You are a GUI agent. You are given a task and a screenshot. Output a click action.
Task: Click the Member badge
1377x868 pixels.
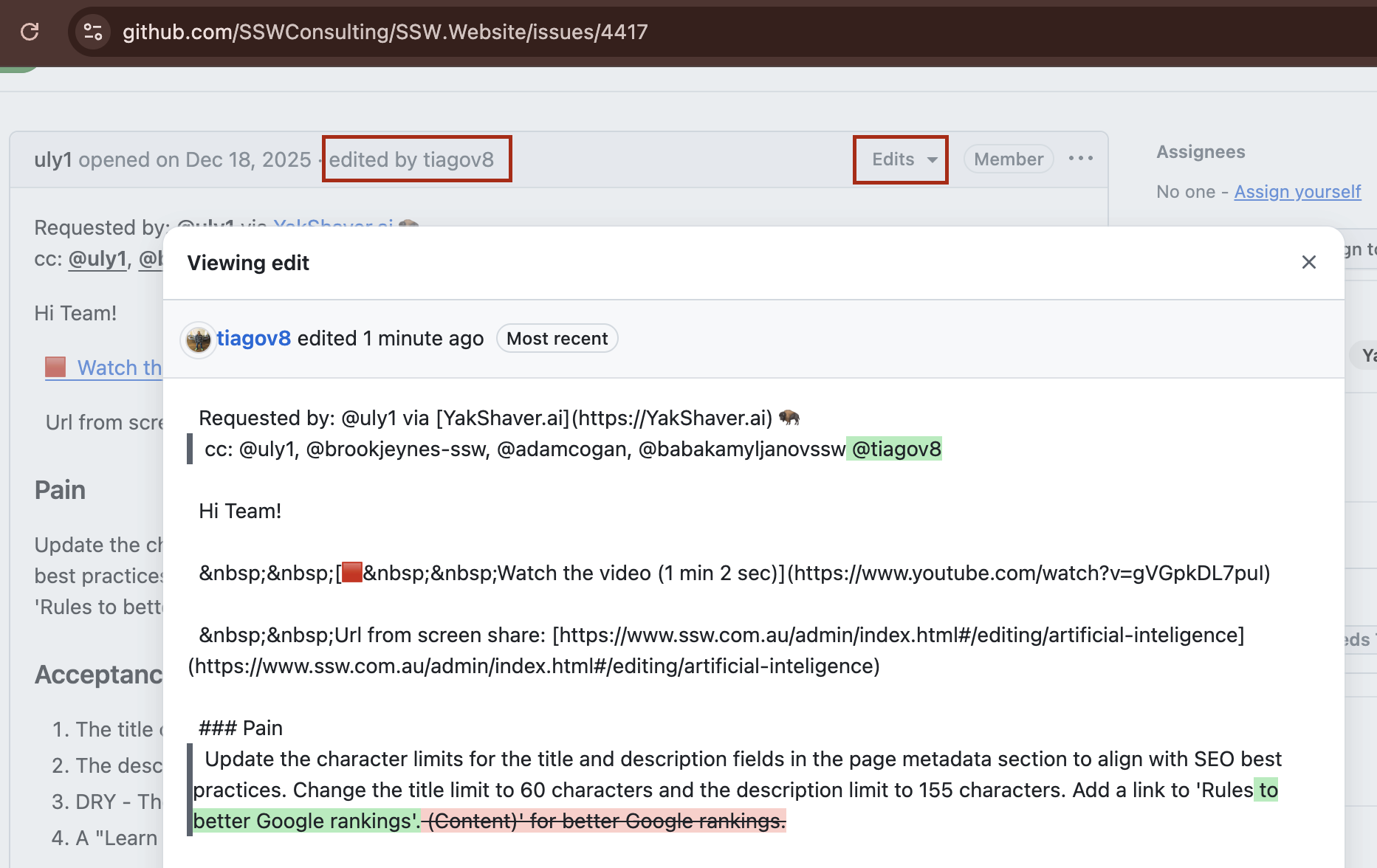[1008, 159]
